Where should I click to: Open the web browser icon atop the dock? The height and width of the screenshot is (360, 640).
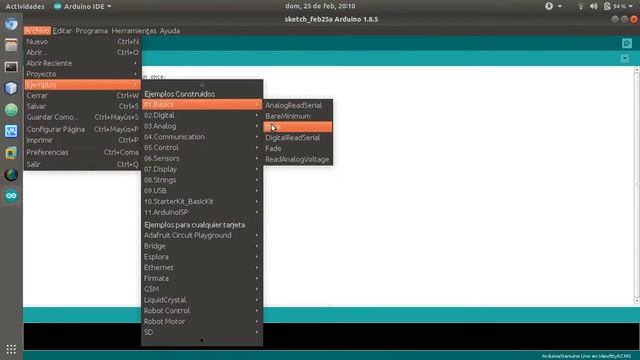click(11, 24)
